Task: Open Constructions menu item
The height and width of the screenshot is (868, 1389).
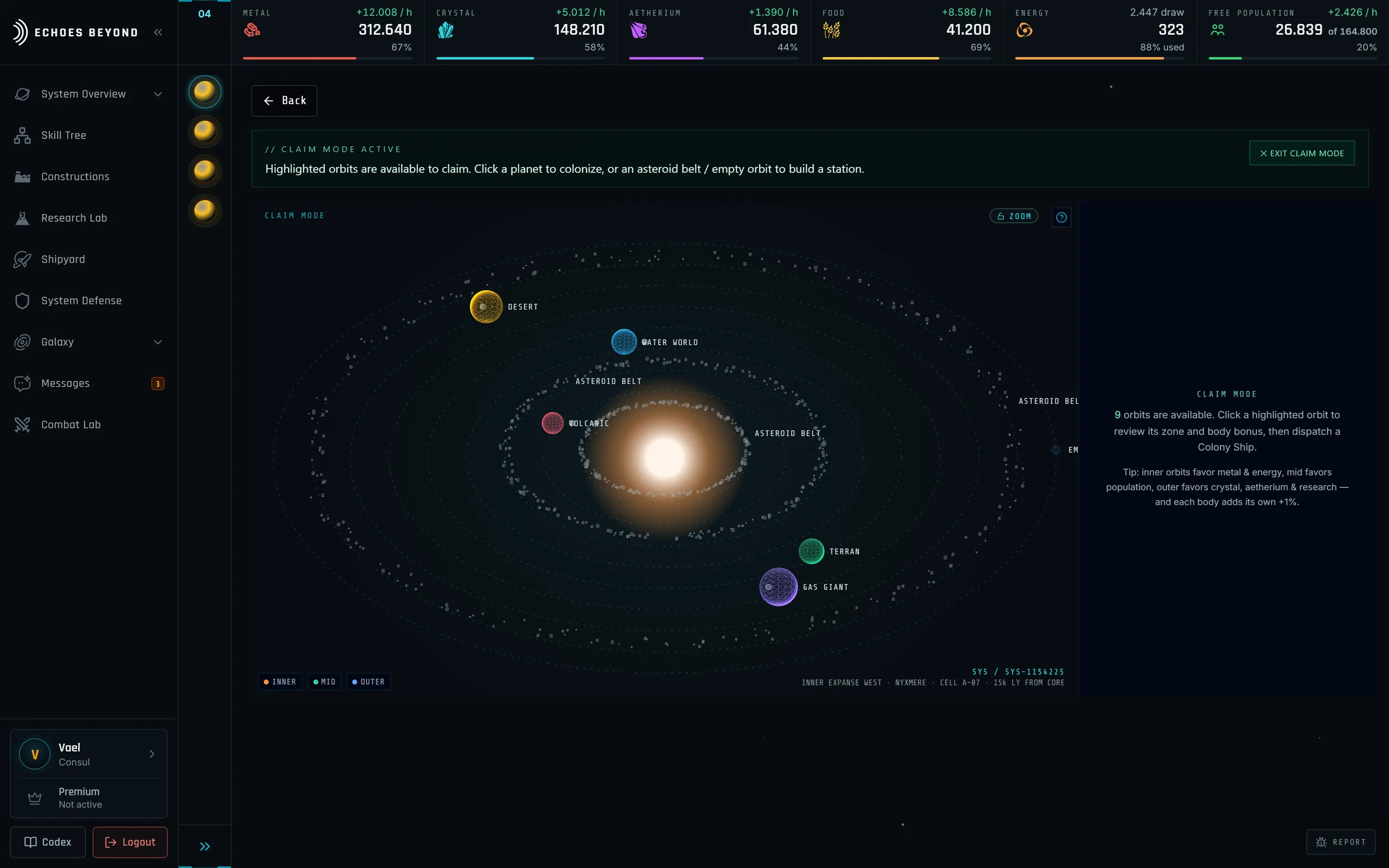Action: click(89, 177)
